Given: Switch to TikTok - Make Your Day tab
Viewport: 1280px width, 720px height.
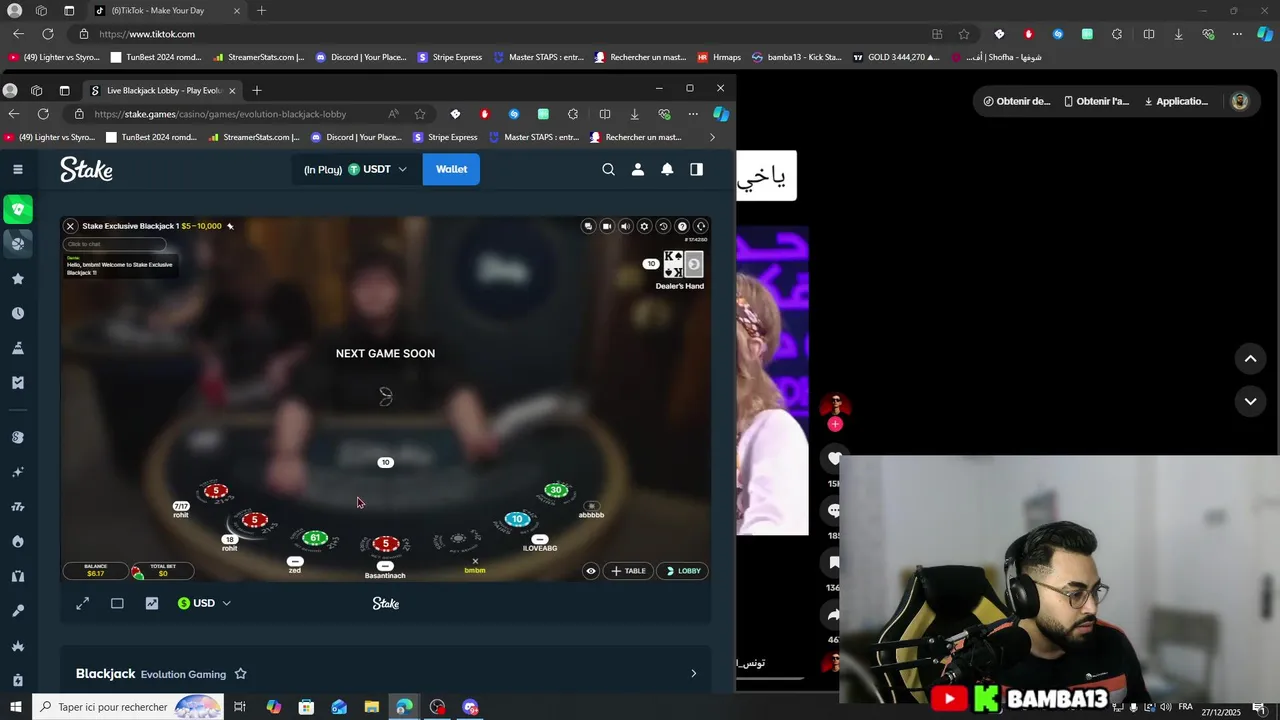Looking at the screenshot, I should (168, 10).
